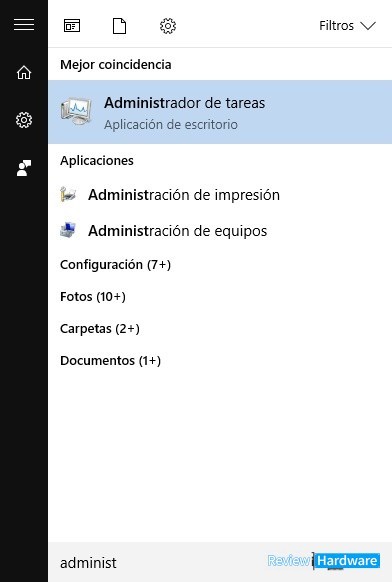This screenshot has width=392, height=582.
Task: Expand Fotos (10+) results
Action: click(93, 297)
